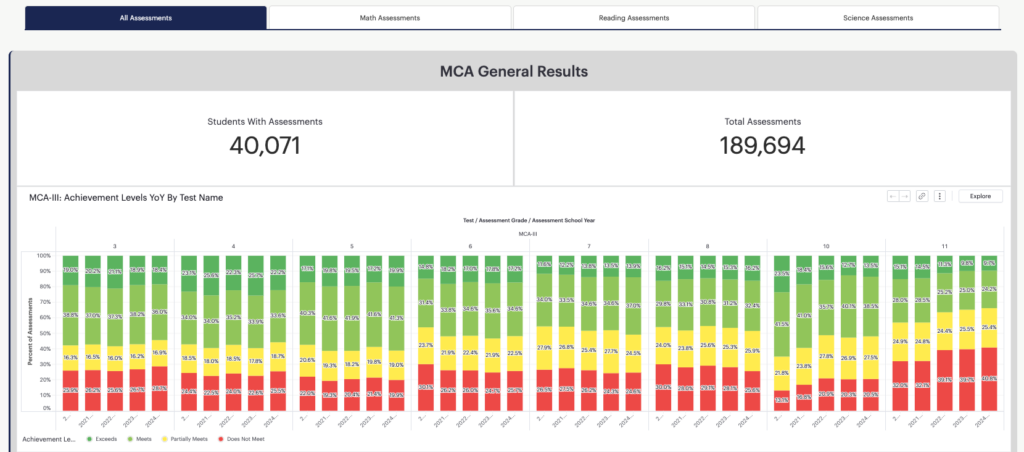Click the red segment of first grade 11 bar

click(x=900, y=385)
